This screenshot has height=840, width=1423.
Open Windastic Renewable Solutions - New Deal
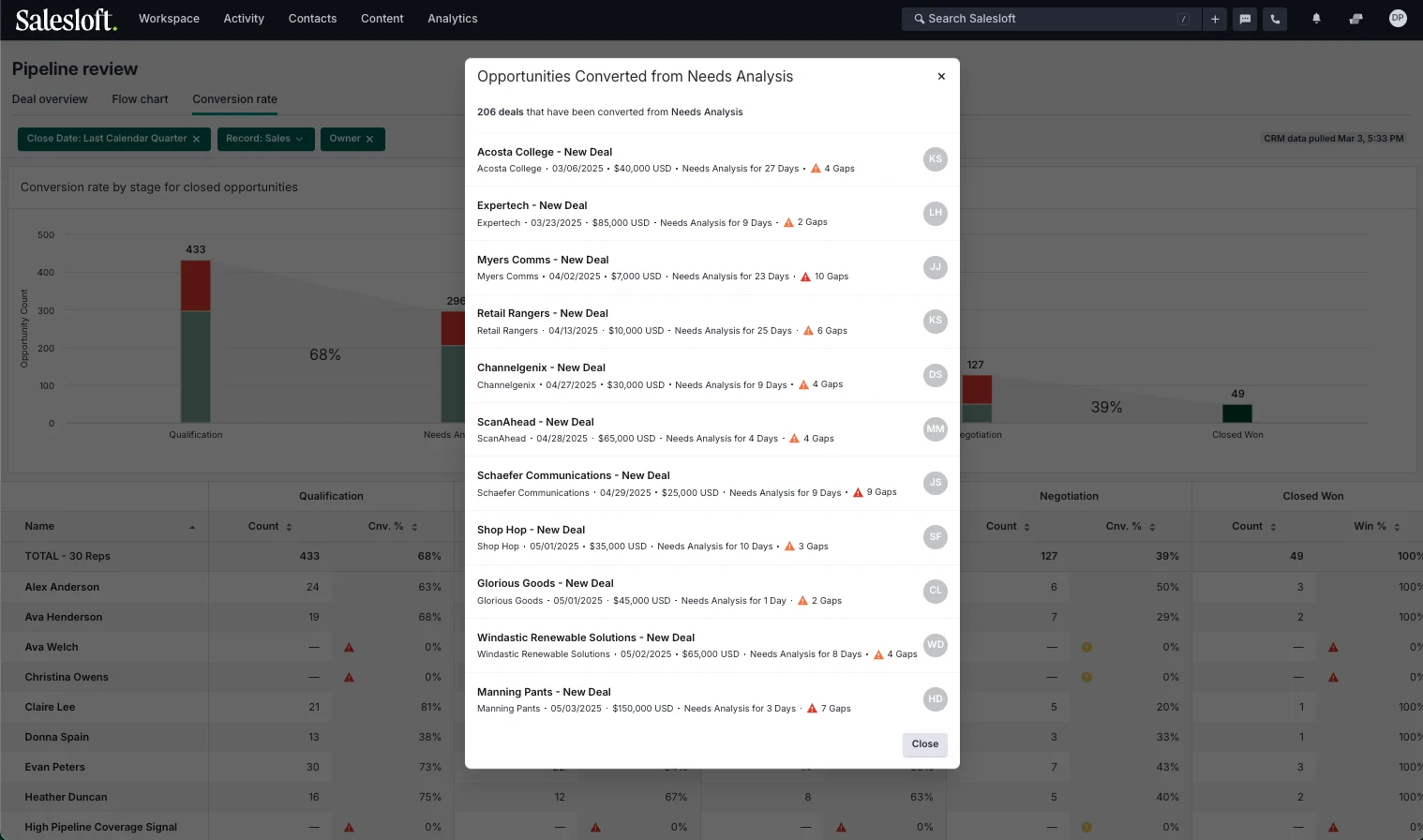[586, 637]
